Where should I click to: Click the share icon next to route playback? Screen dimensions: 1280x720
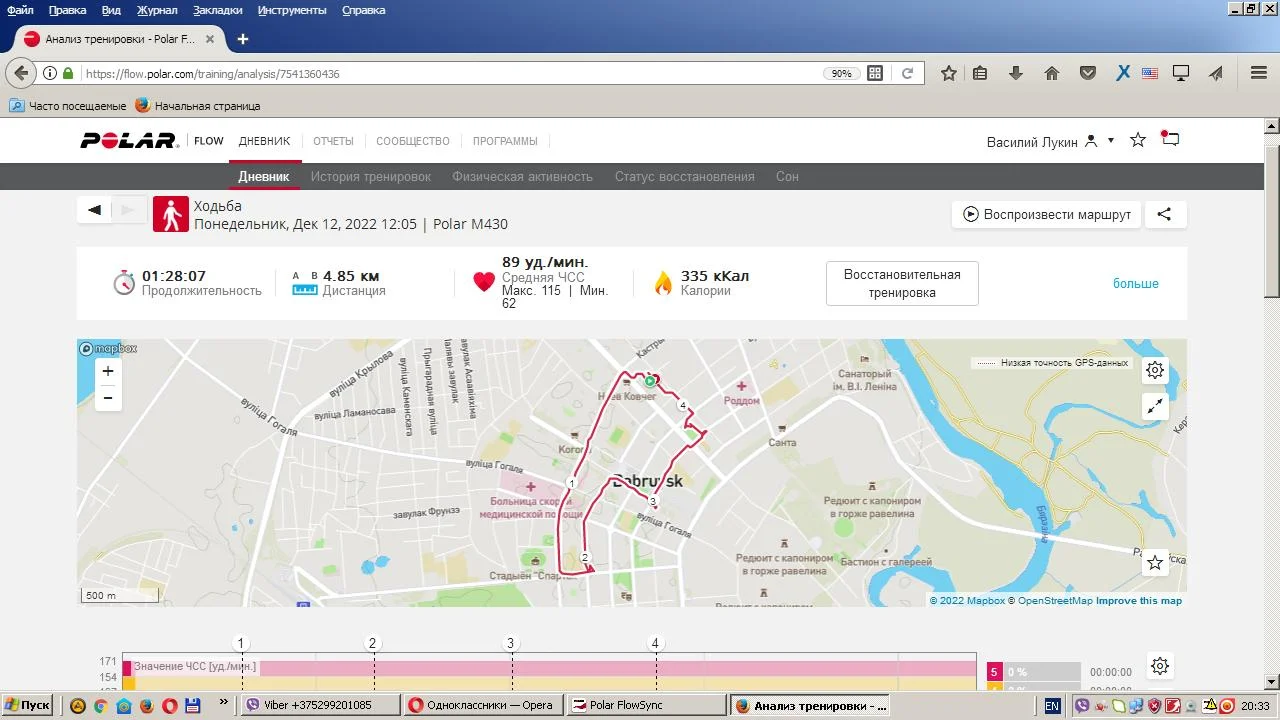pyautogui.click(x=1164, y=214)
